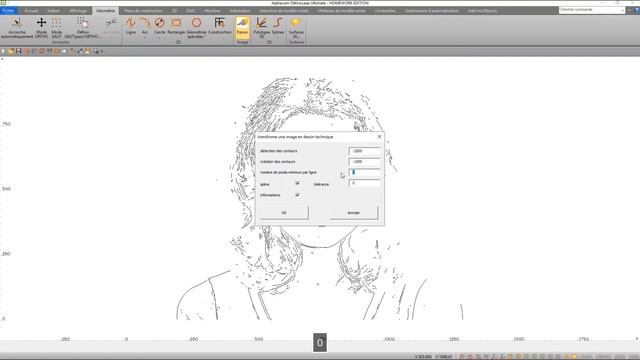
Task: Switch to the Accueil ribbon tab
Action: [31, 11]
